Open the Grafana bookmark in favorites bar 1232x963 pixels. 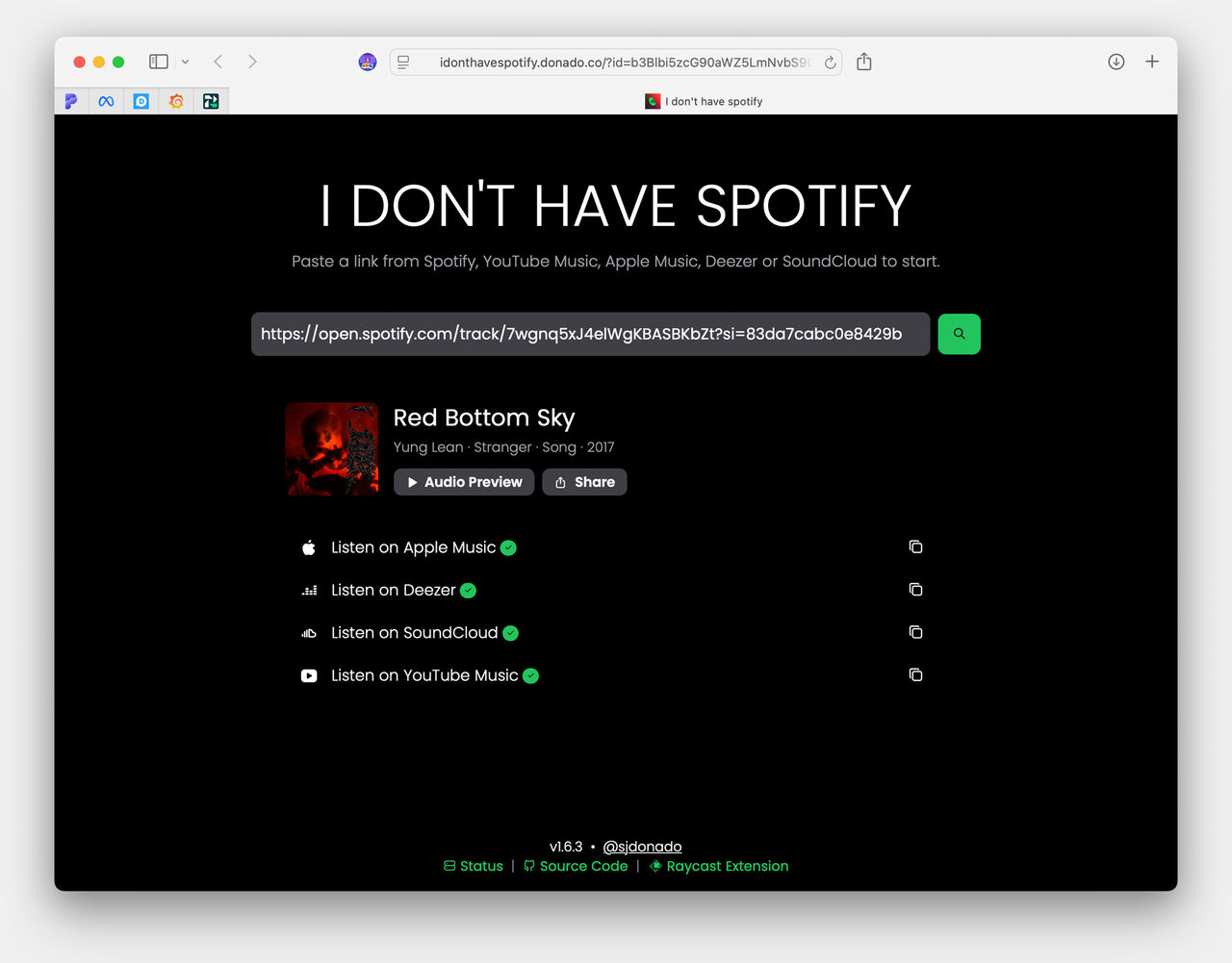coord(175,101)
